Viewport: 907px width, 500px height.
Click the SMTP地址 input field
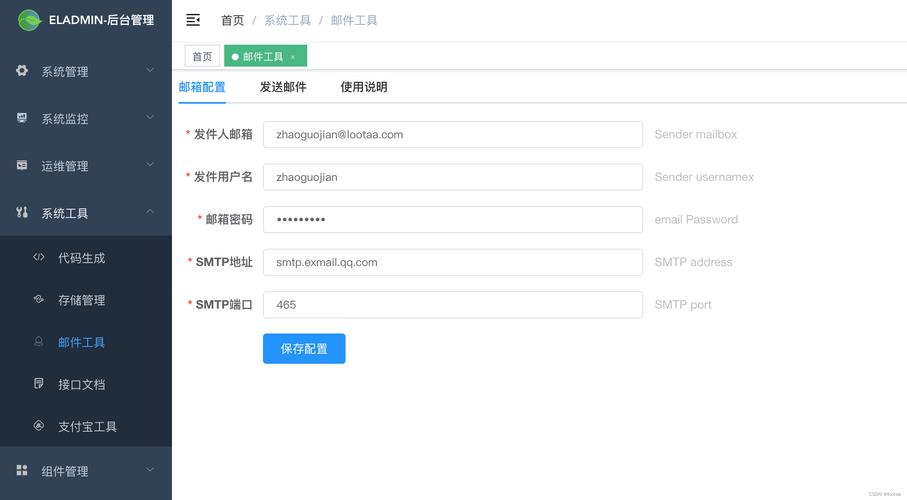point(453,262)
